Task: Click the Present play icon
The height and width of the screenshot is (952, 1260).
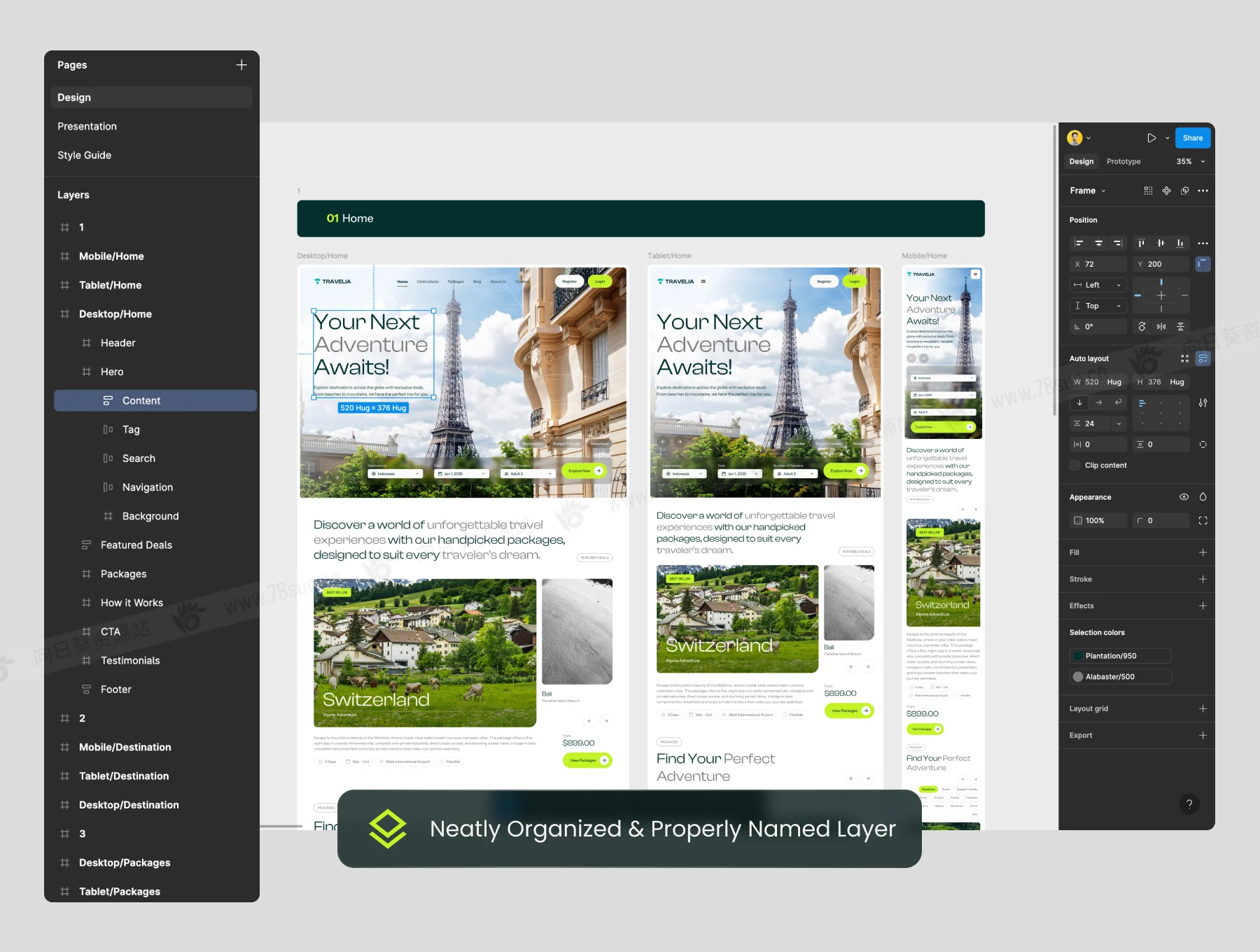Action: pos(1151,138)
